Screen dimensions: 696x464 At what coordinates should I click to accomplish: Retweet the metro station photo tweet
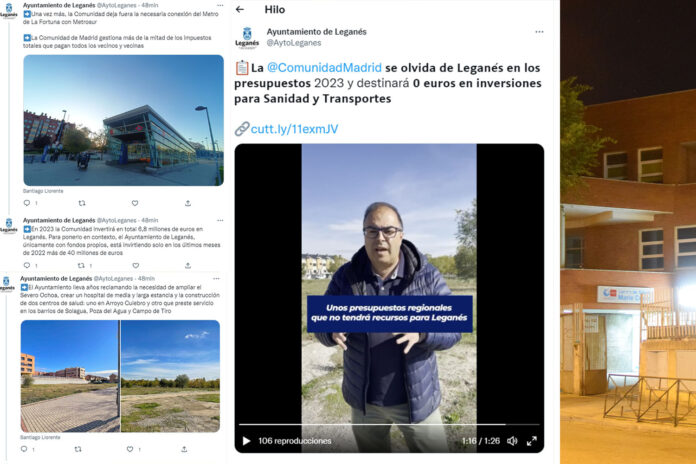click(x=82, y=203)
